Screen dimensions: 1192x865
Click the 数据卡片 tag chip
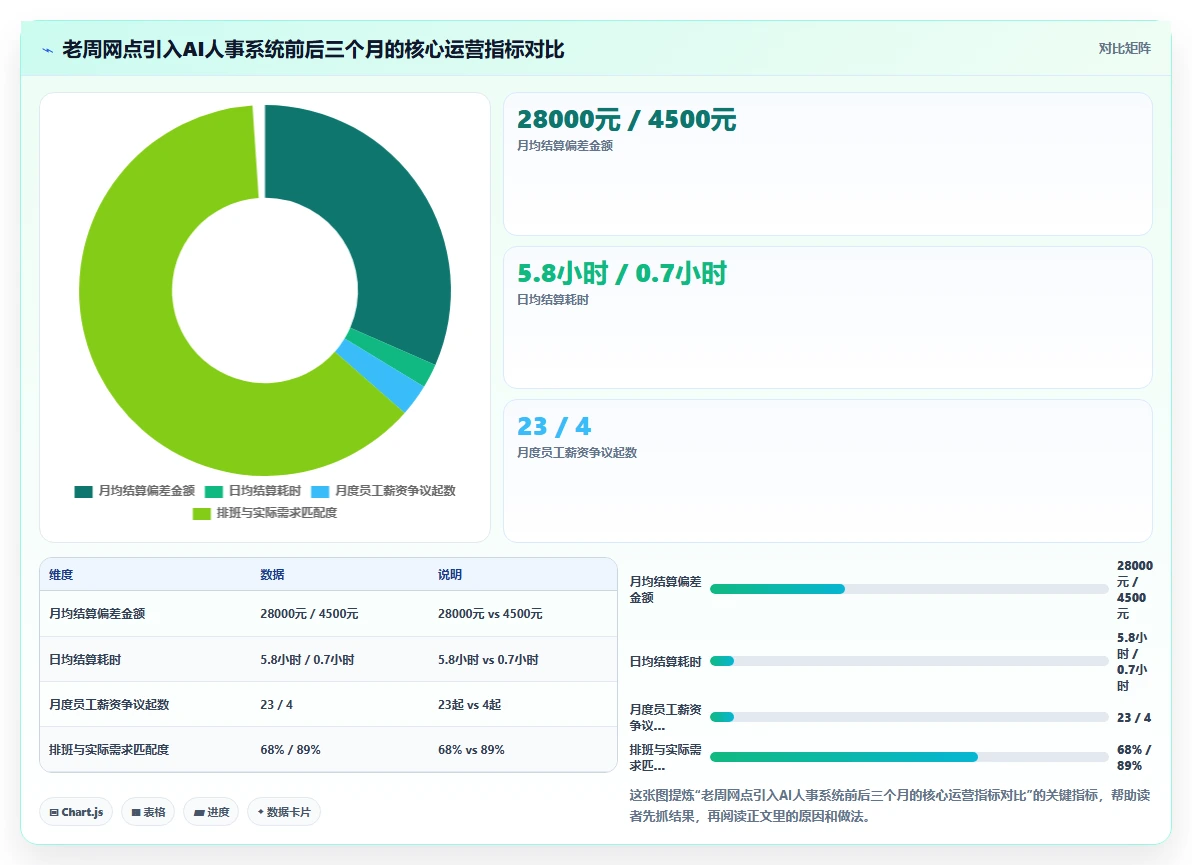coord(284,812)
